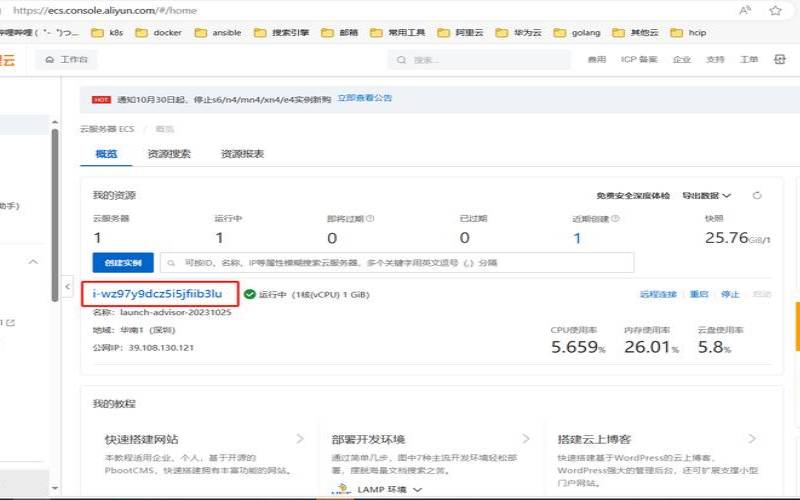Click the instance search field under 我的资源
Viewport: 800px width, 500px height.
click(x=397, y=263)
